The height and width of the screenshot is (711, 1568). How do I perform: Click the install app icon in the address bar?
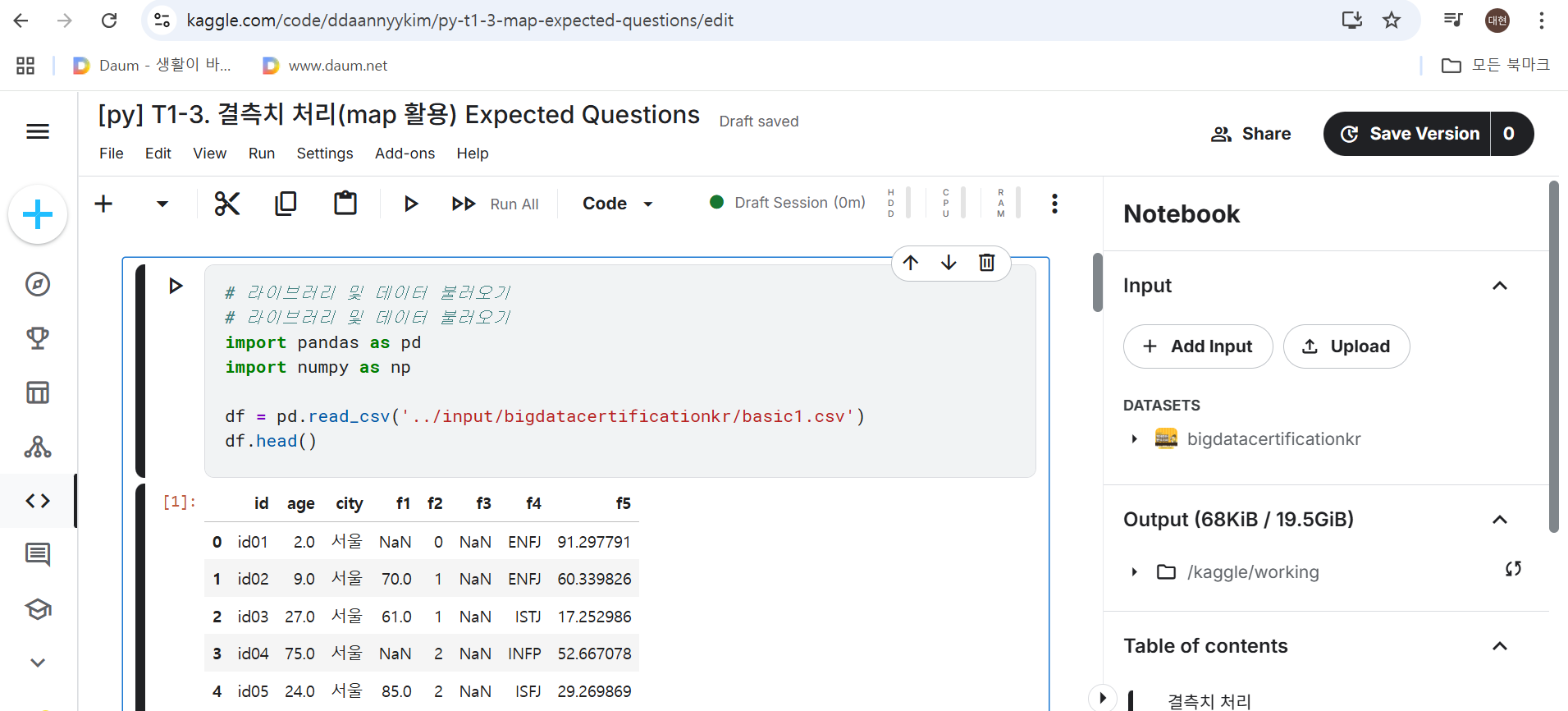1351,21
